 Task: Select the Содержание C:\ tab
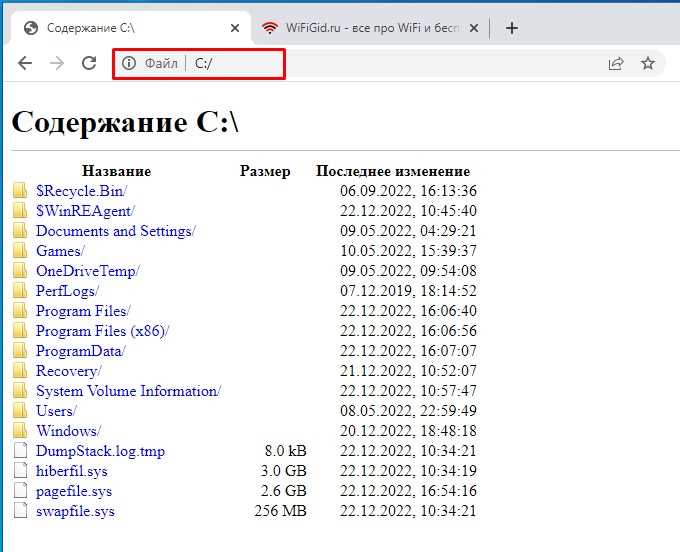[130, 28]
